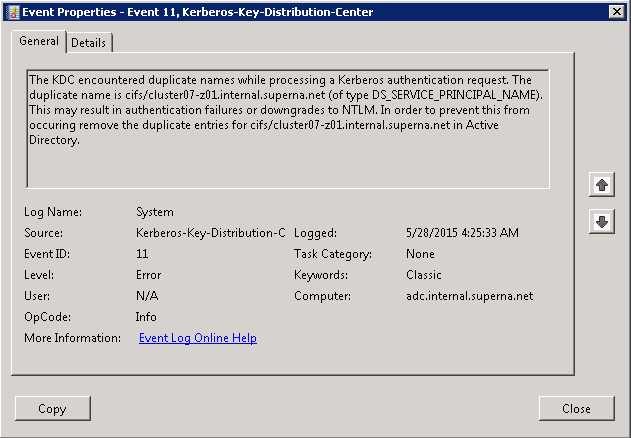631x438 pixels.
Task: Switch to the Details tab
Action: click(89, 43)
